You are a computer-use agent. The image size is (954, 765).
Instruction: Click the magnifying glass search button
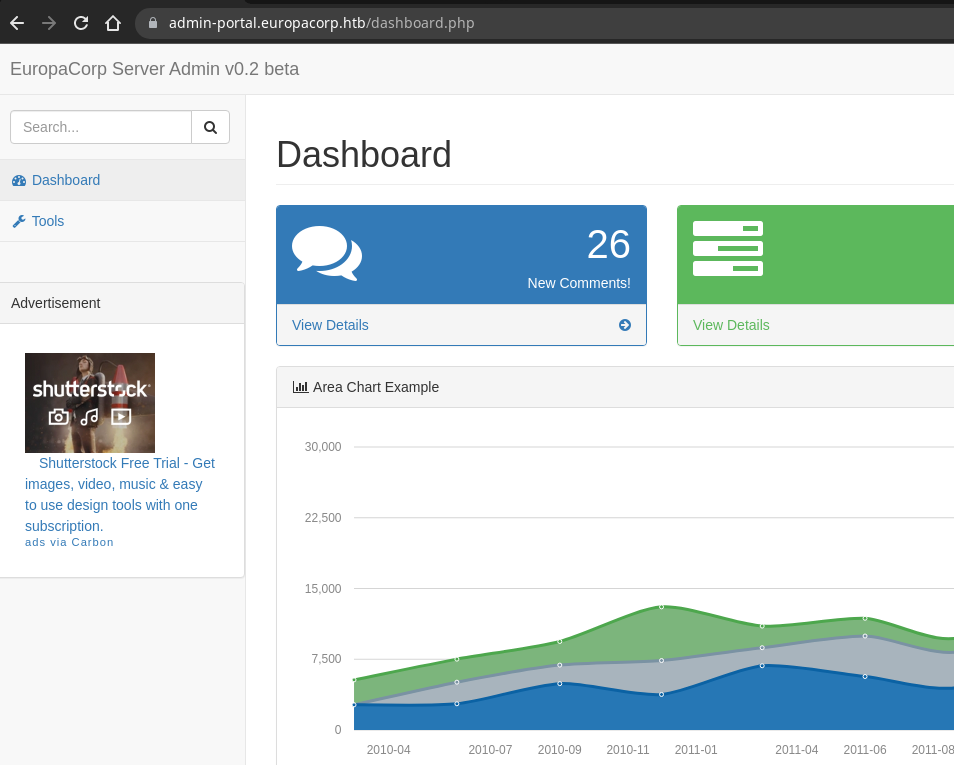pyautogui.click(x=210, y=127)
